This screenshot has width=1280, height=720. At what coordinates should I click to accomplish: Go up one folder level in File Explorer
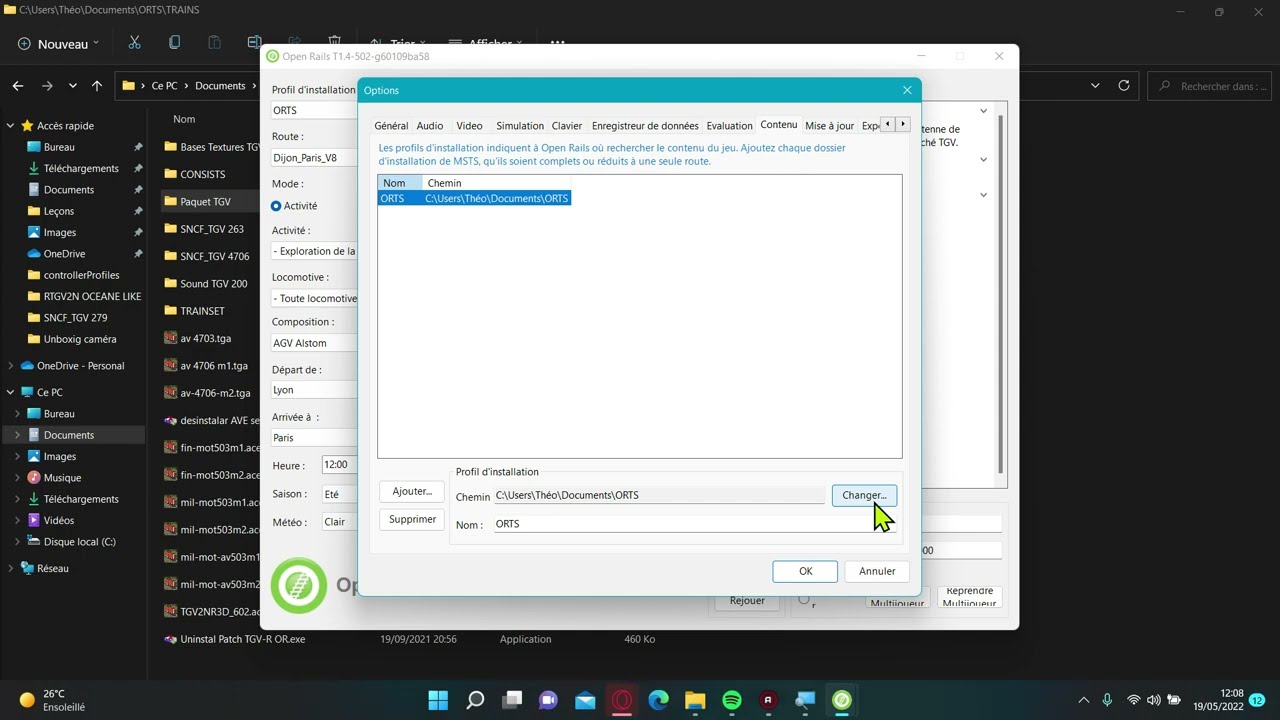tap(97, 86)
